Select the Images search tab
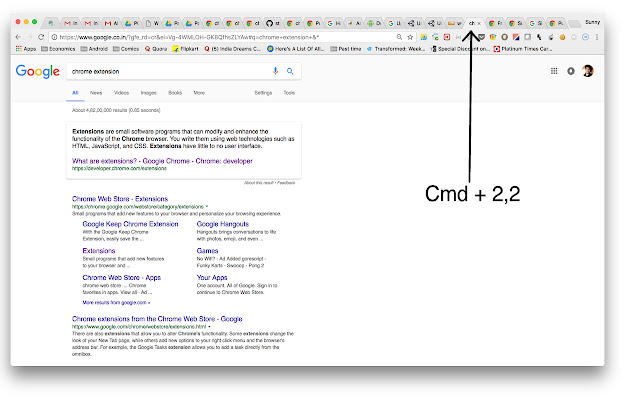 click(x=149, y=93)
